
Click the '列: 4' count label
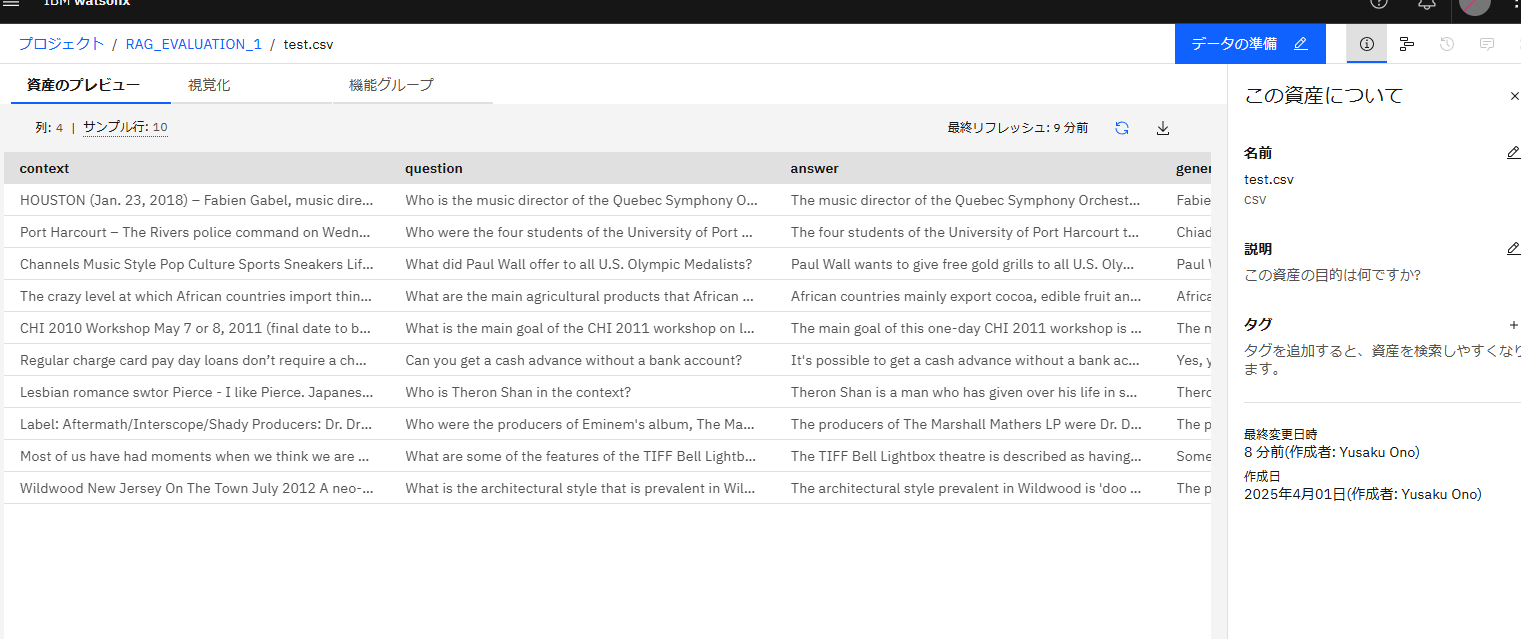point(49,128)
